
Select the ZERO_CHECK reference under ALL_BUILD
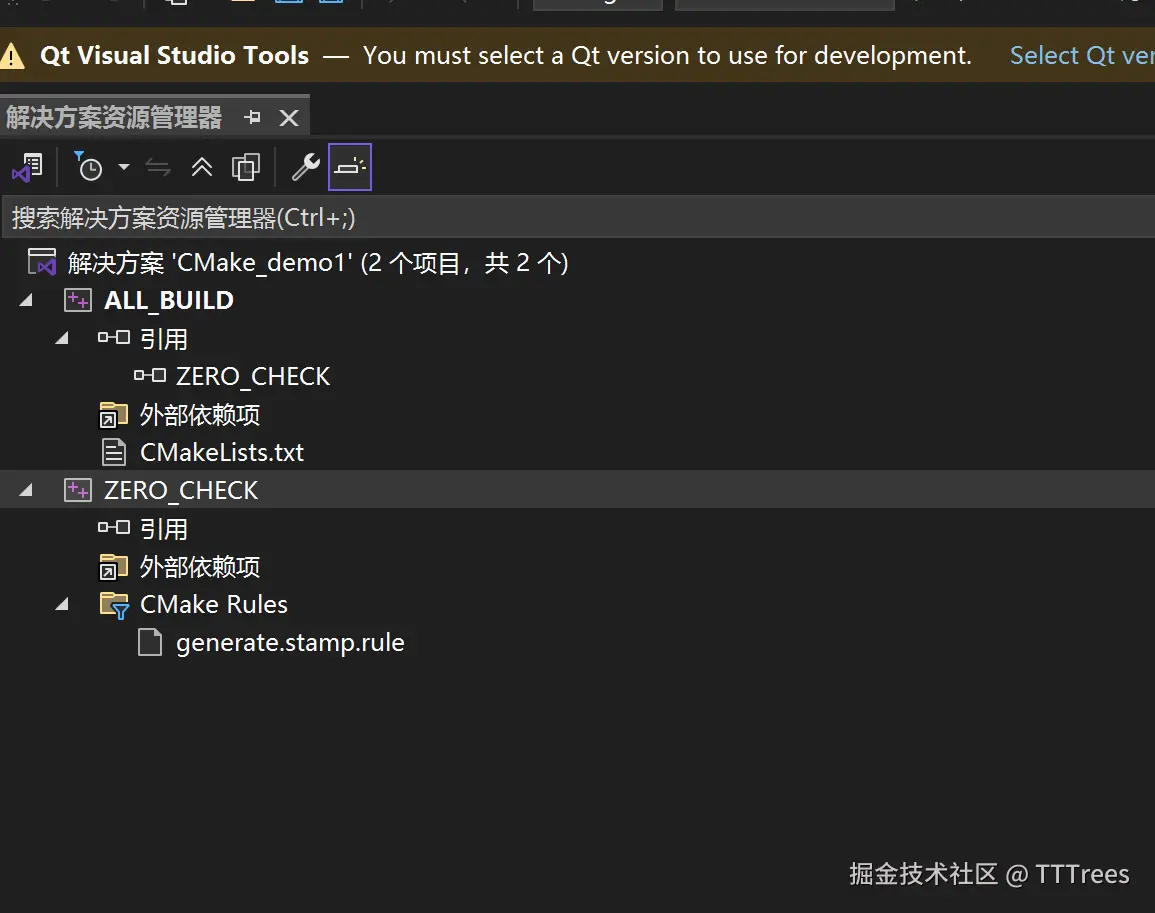(x=253, y=377)
